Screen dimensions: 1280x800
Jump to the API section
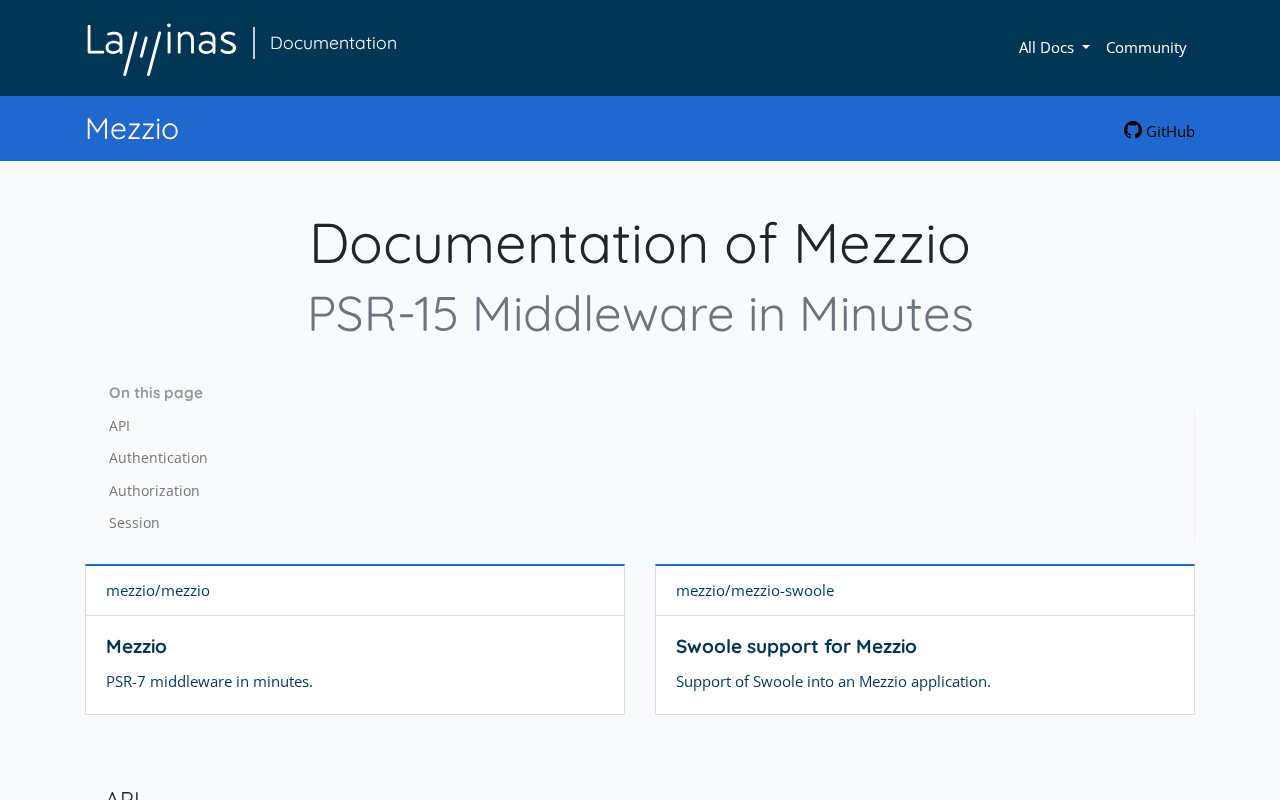(119, 426)
